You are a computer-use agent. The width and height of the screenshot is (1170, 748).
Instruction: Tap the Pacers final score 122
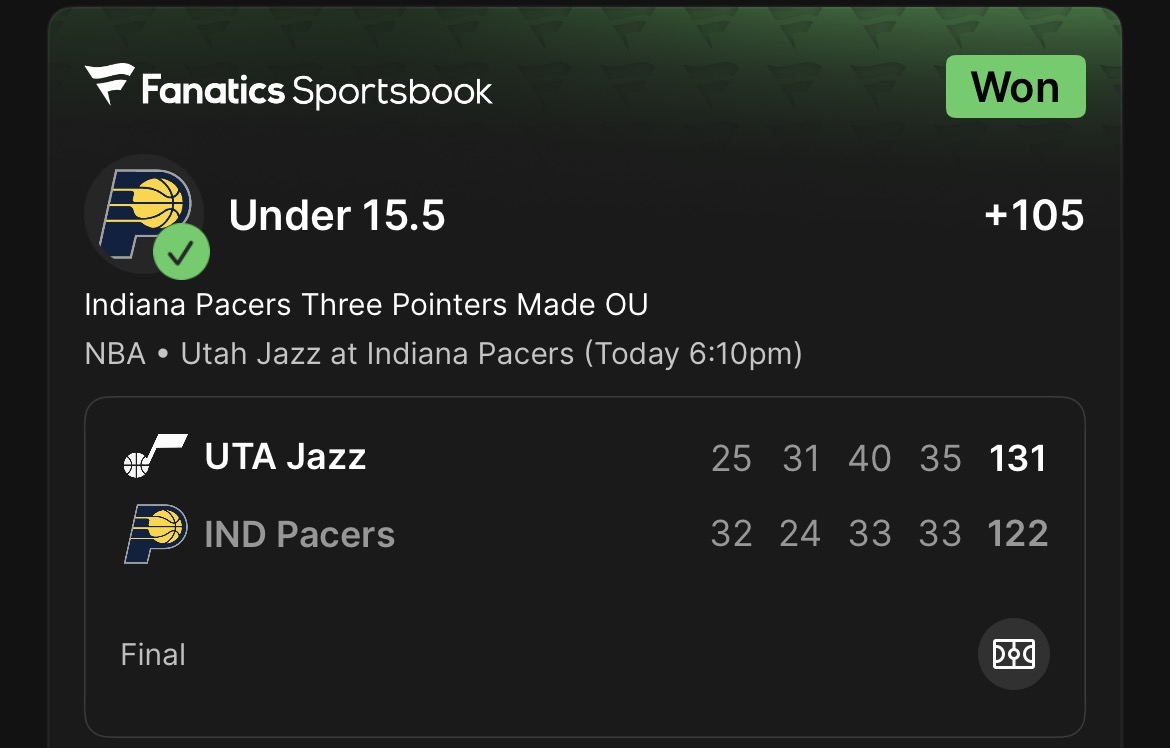coord(1017,534)
